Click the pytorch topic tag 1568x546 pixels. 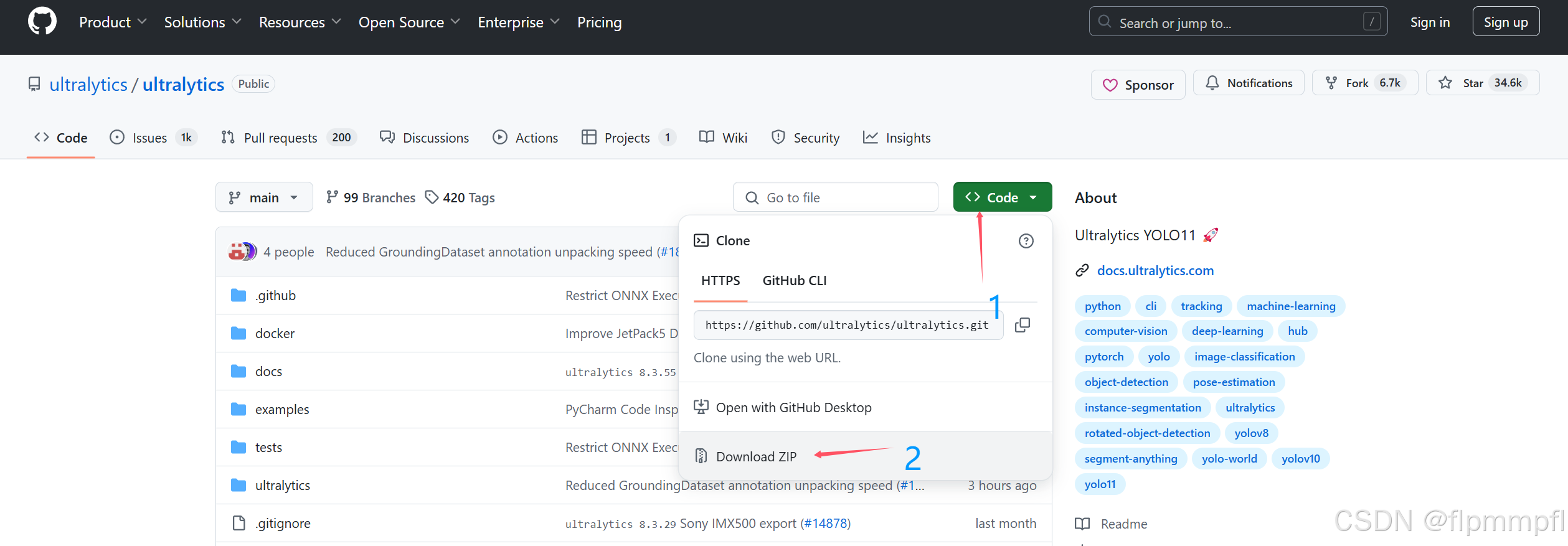pyautogui.click(x=1104, y=356)
